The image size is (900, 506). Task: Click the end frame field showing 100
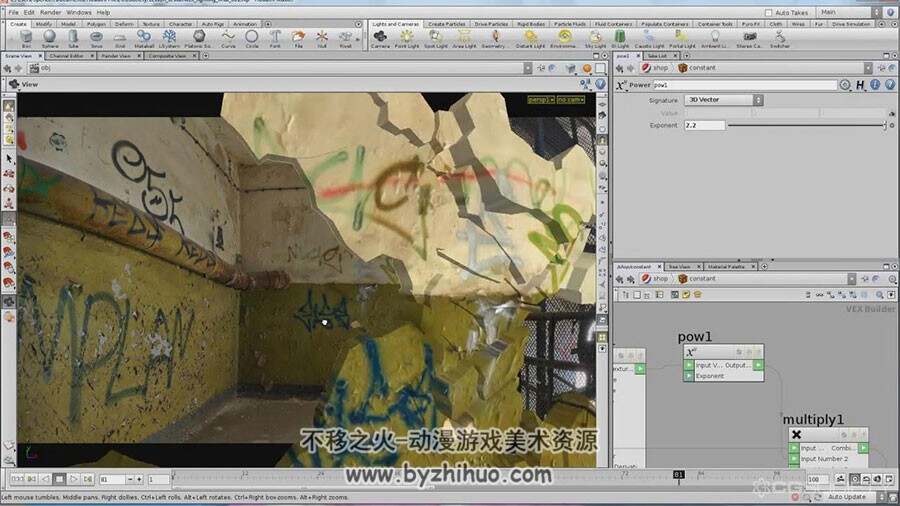pos(818,479)
